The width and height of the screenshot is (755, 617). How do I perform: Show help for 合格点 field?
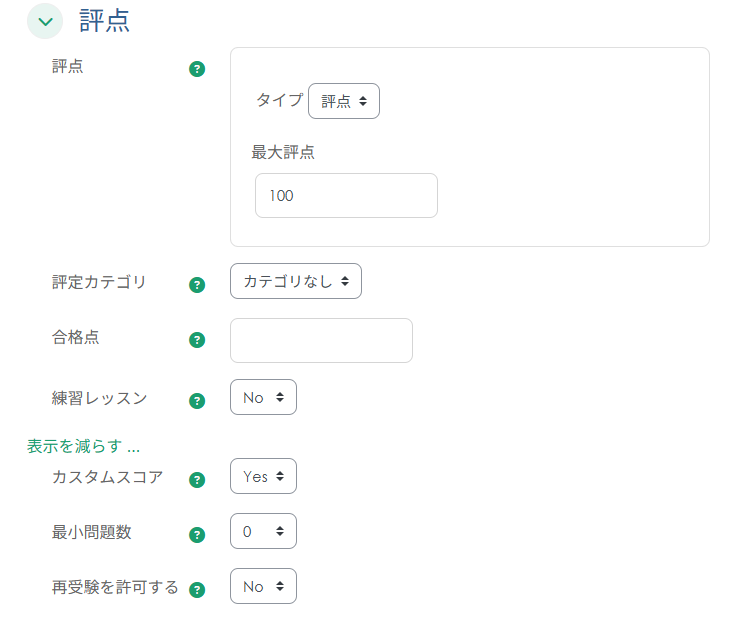197,340
